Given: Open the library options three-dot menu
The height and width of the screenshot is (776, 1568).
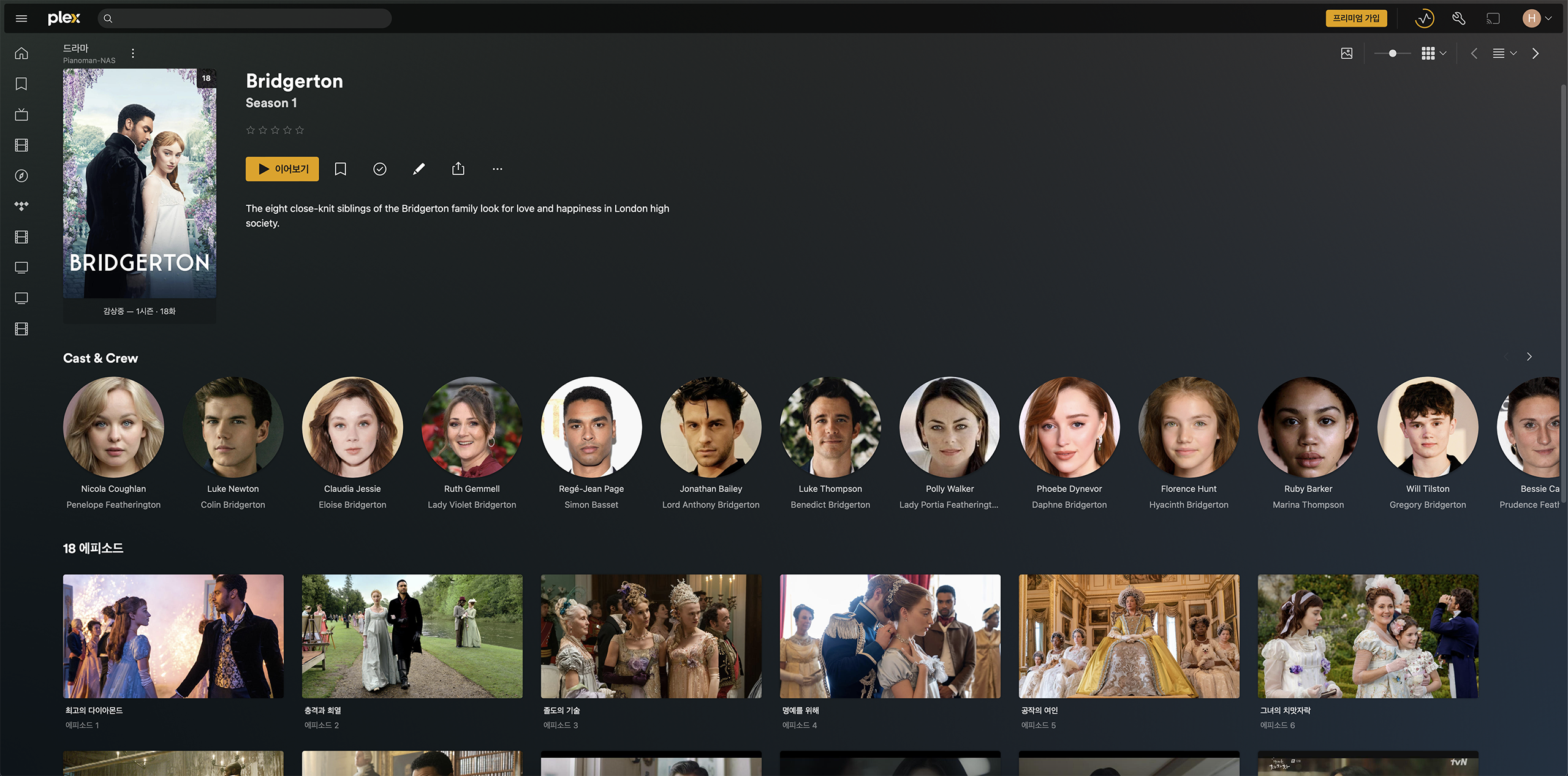Looking at the screenshot, I should pos(133,53).
